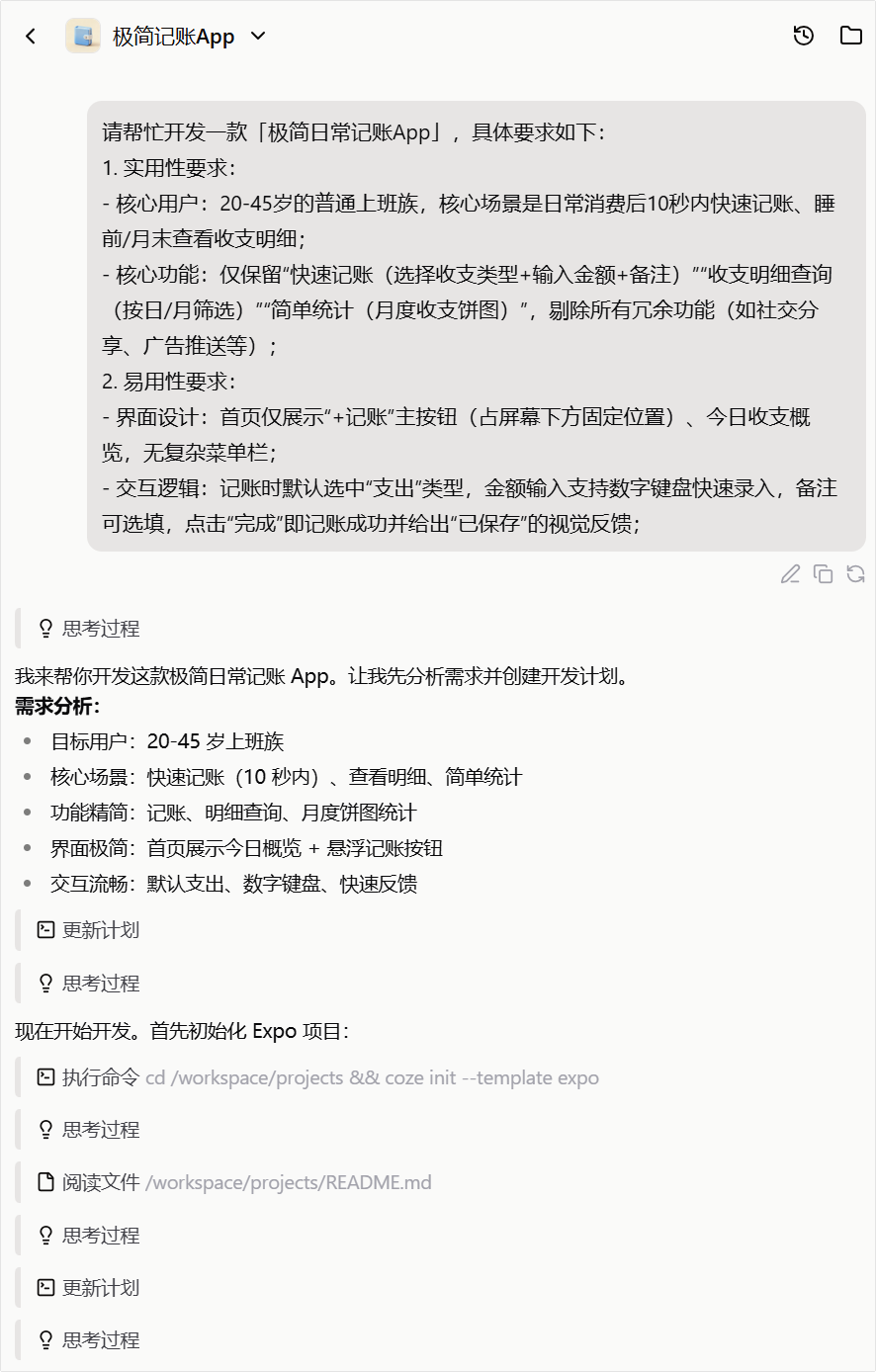The width and height of the screenshot is (876, 1372).
Task: Expand the first 思考过程 block
Action: [89, 629]
